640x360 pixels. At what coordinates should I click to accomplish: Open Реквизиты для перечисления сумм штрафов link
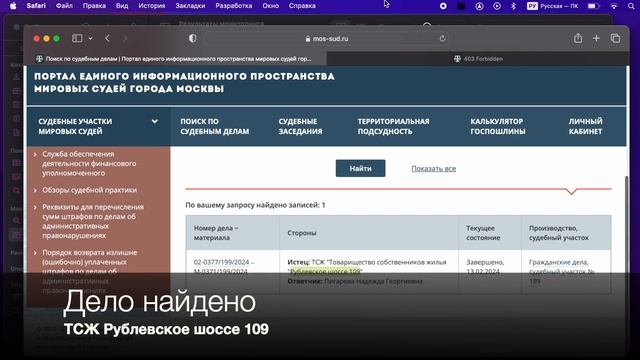click(93, 221)
